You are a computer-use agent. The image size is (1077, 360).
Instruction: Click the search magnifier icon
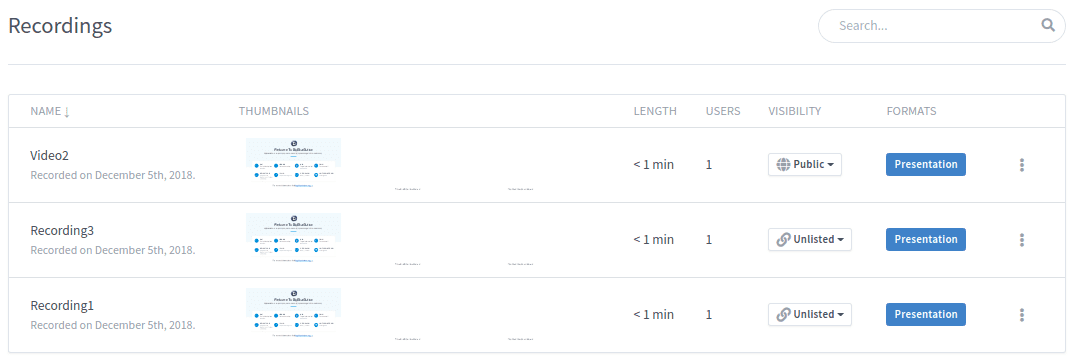(x=1048, y=25)
